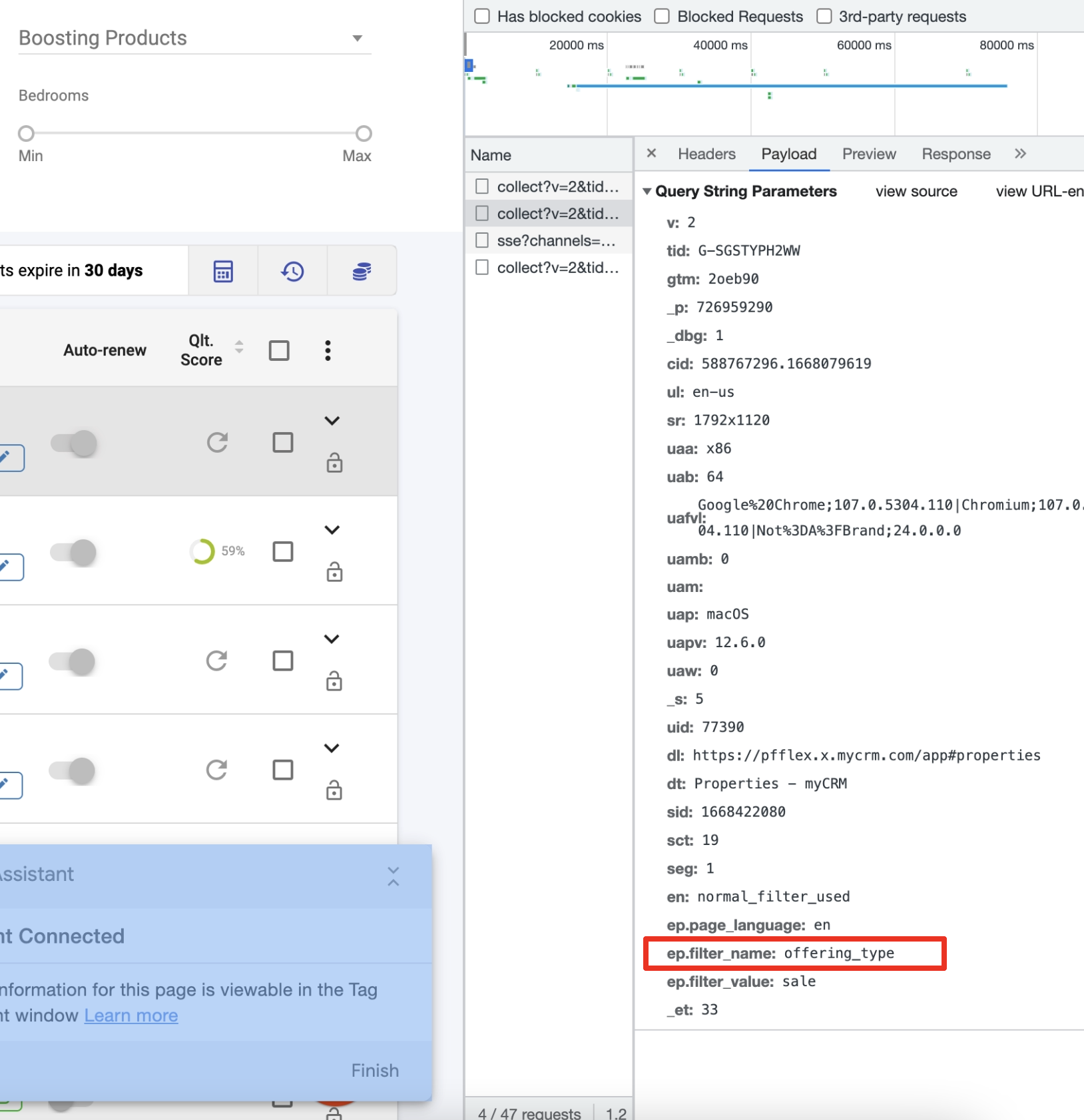1084x1120 pixels.
Task: Expand the third property row chevron
Action: pos(332,639)
